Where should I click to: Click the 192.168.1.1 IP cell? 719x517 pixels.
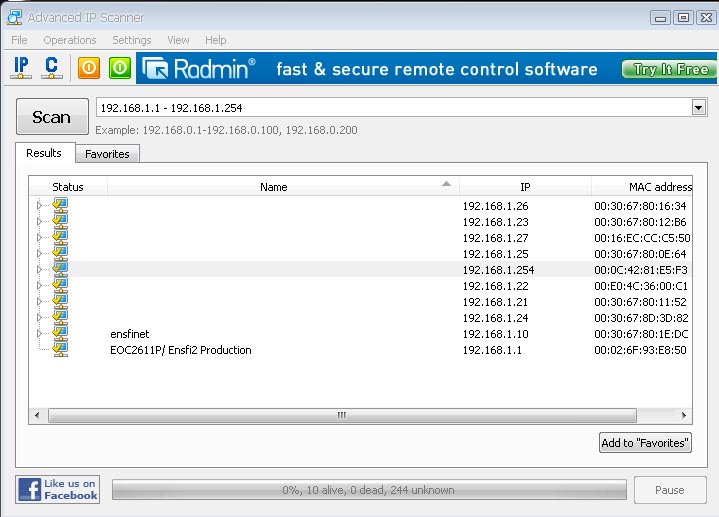point(492,350)
